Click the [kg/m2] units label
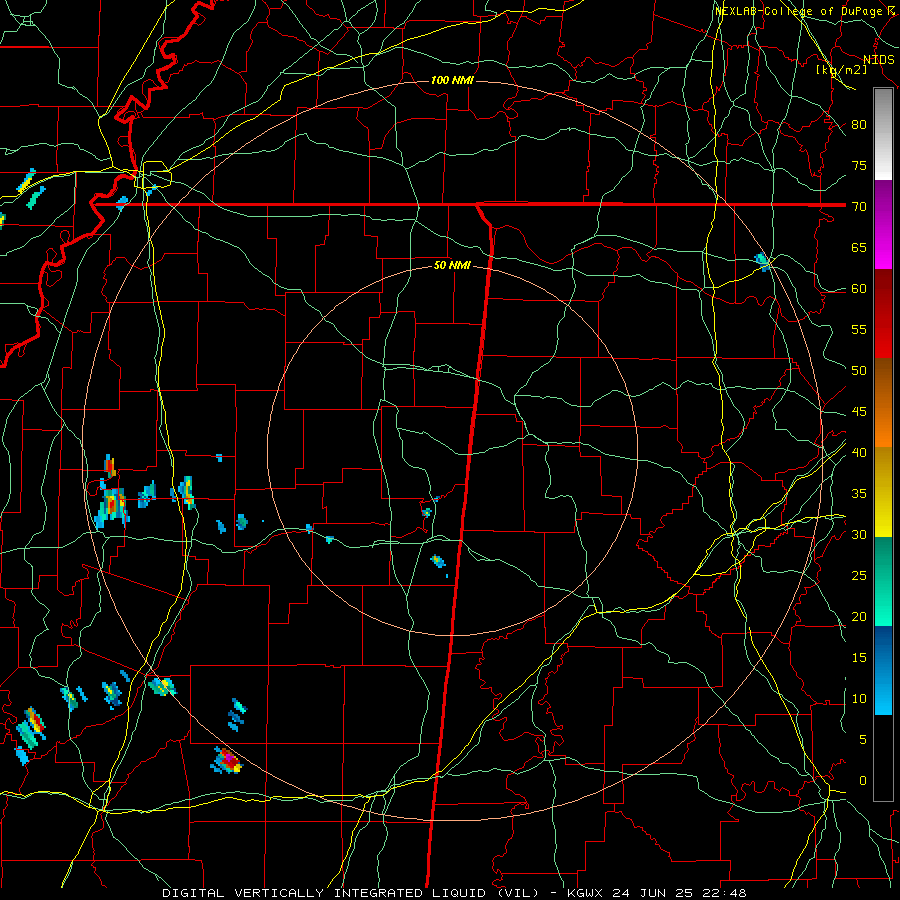This screenshot has width=900, height=900. pyautogui.click(x=841, y=70)
